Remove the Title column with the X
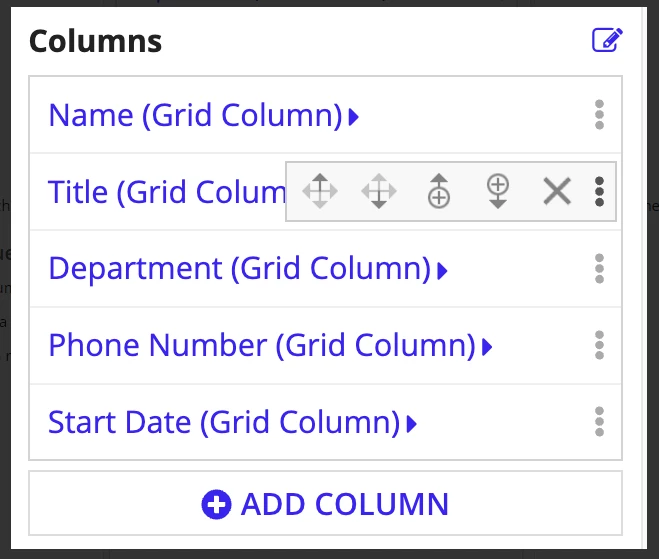The width and height of the screenshot is (659, 559). [557, 191]
